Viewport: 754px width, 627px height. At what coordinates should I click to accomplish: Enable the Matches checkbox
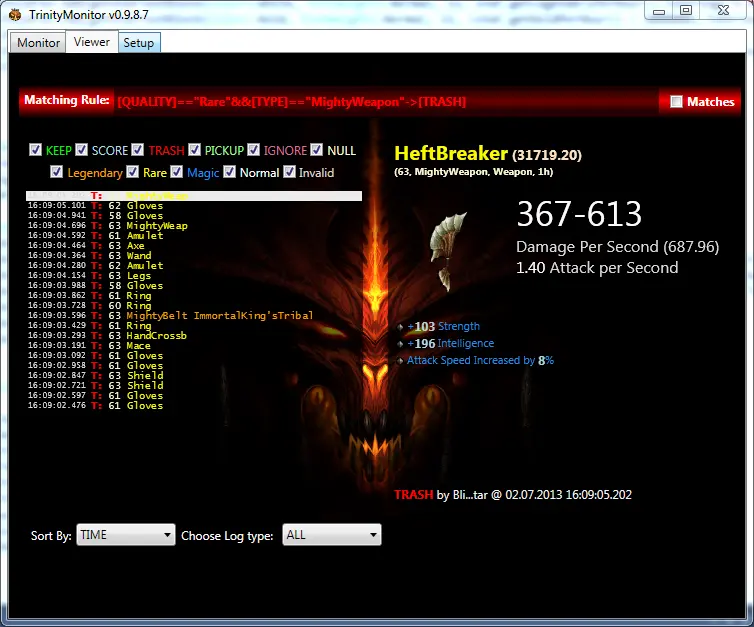tap(676, 101)
